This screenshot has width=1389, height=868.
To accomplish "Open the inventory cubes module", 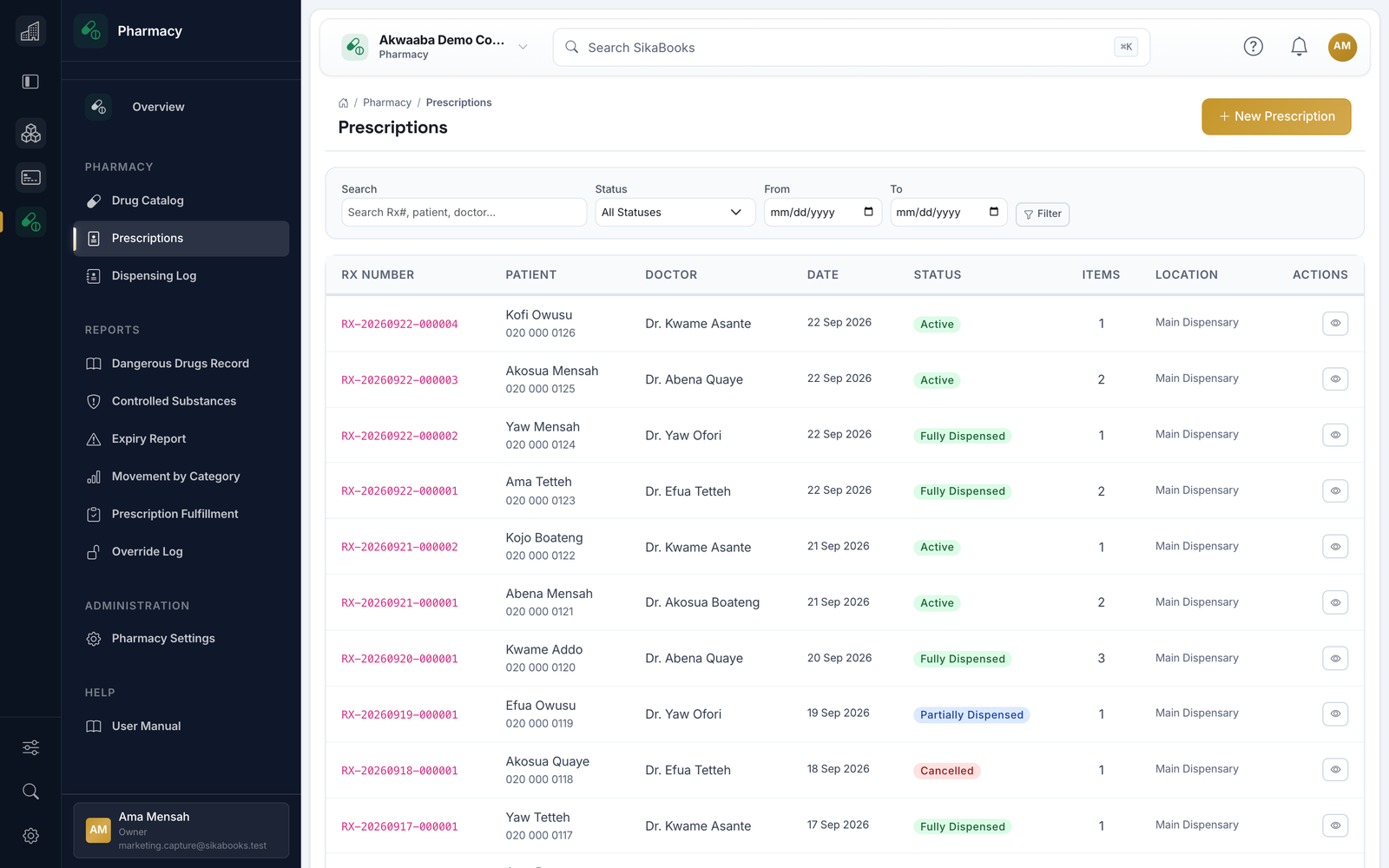I will pos(30,133).
